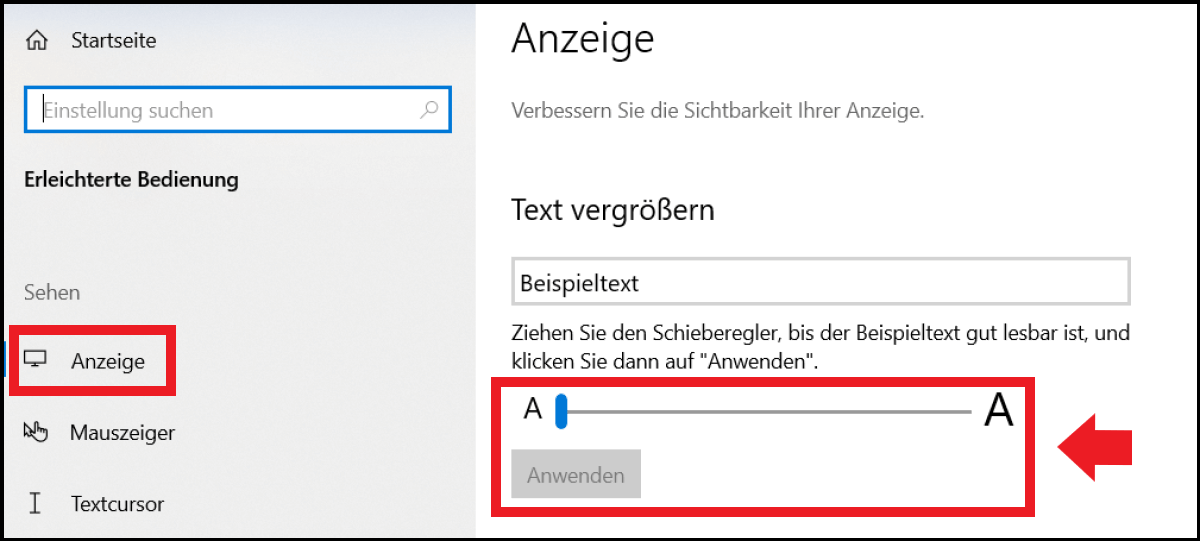Click the middle of the text size slider track
Image resolution: width=1200 pixels, height=541 pixels.
point(768,411)
